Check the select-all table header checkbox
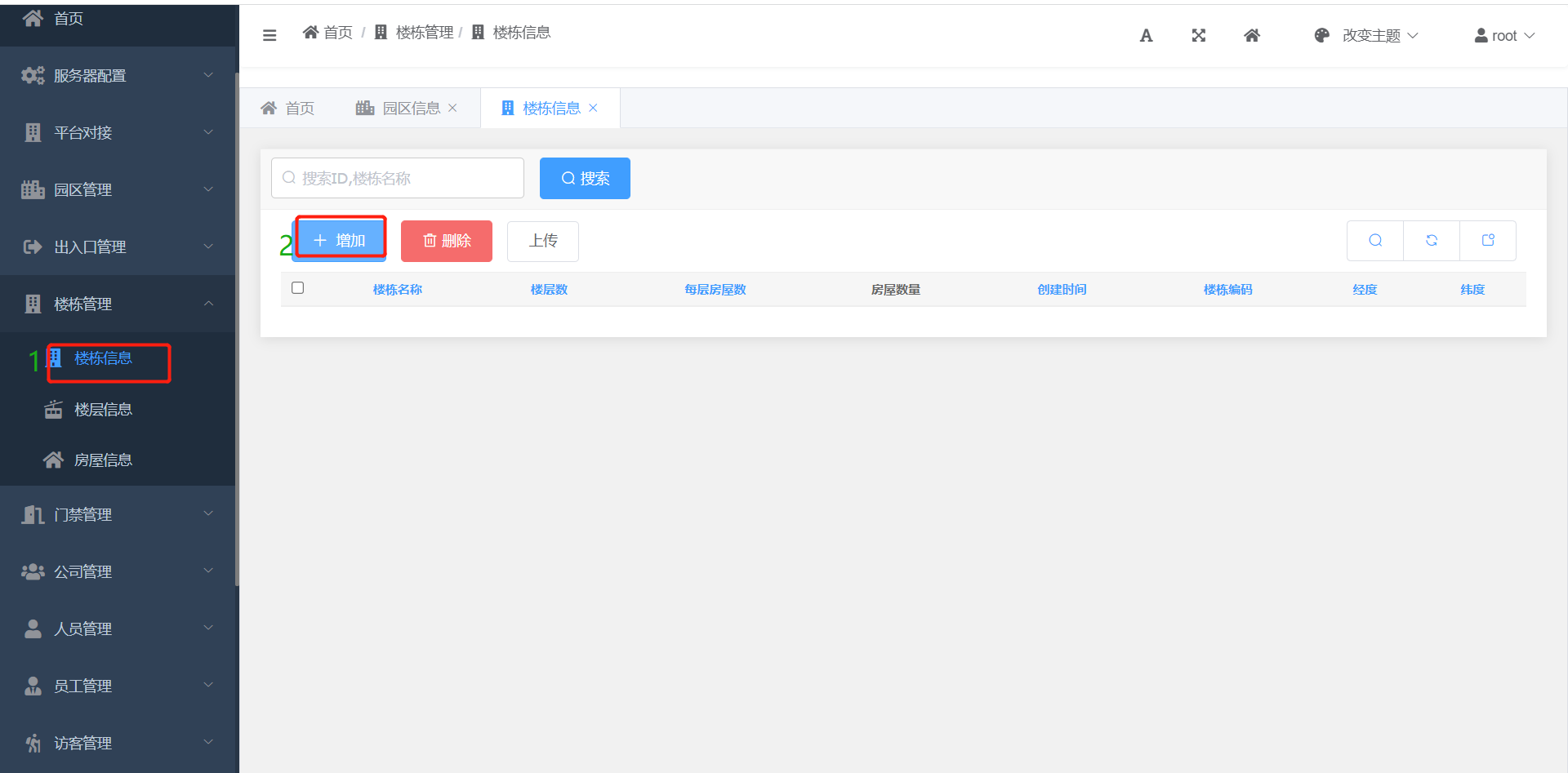The height and width of the screenshot is (773, 1568). click(298, 288)
